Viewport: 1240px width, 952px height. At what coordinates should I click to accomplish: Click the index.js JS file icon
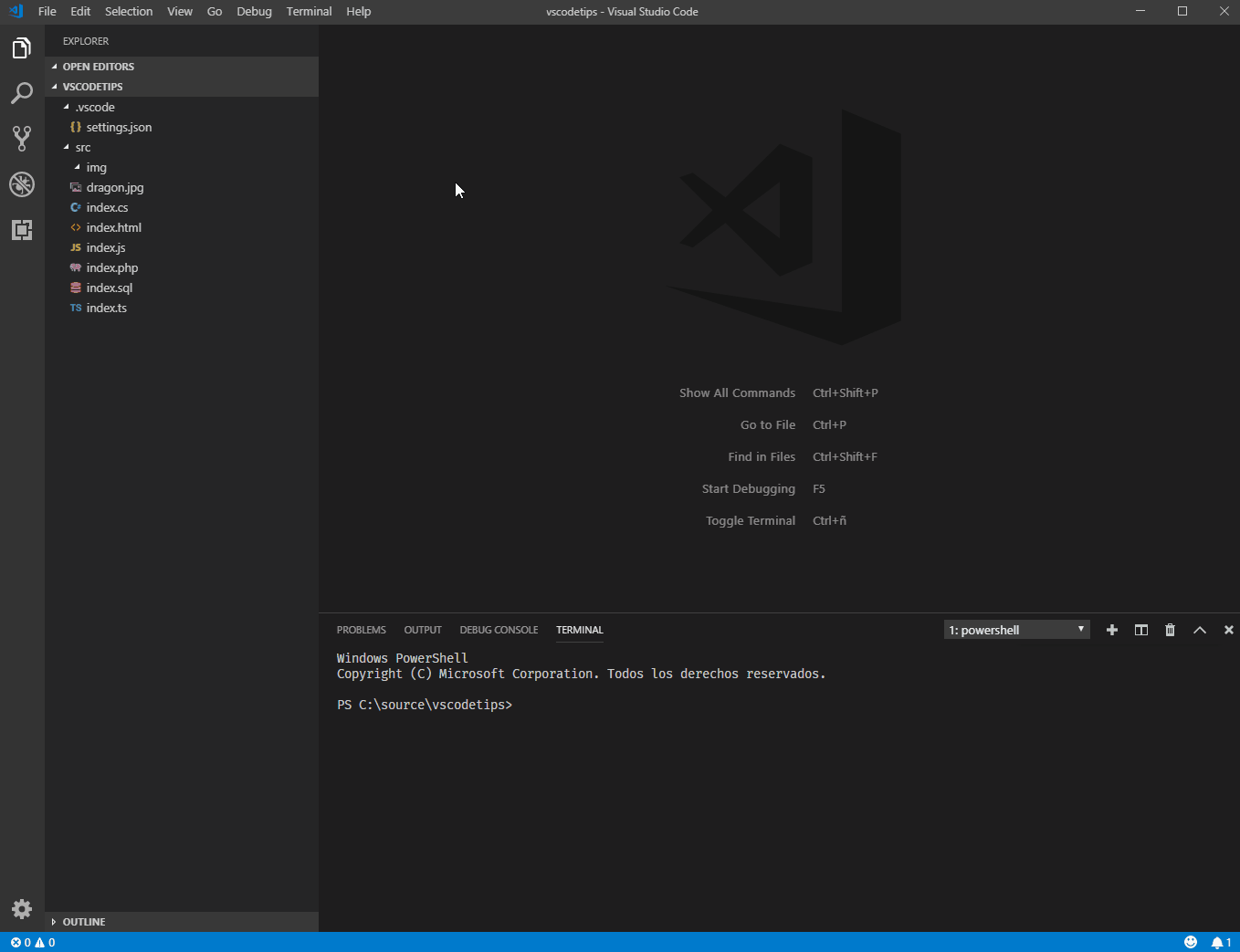(x=76, y=247)
